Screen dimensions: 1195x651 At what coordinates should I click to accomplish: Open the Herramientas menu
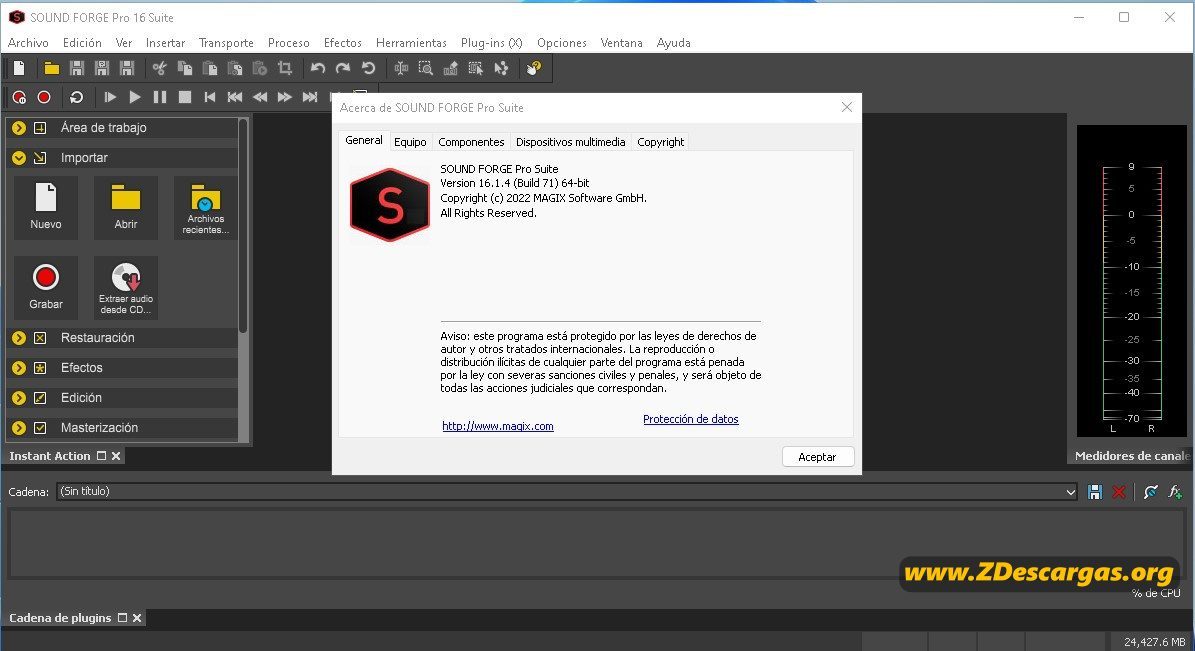tap(411, 43)
